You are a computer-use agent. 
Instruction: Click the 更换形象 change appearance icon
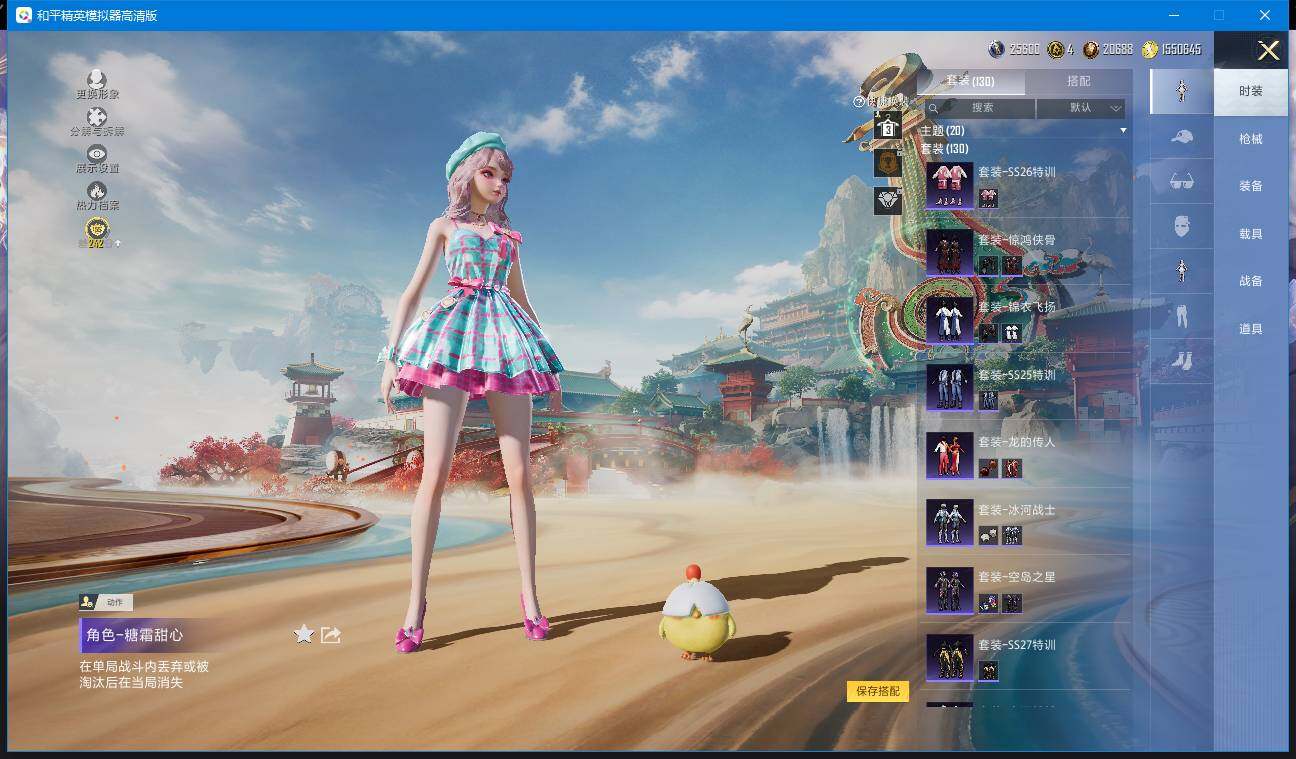(x=97, y=80)
